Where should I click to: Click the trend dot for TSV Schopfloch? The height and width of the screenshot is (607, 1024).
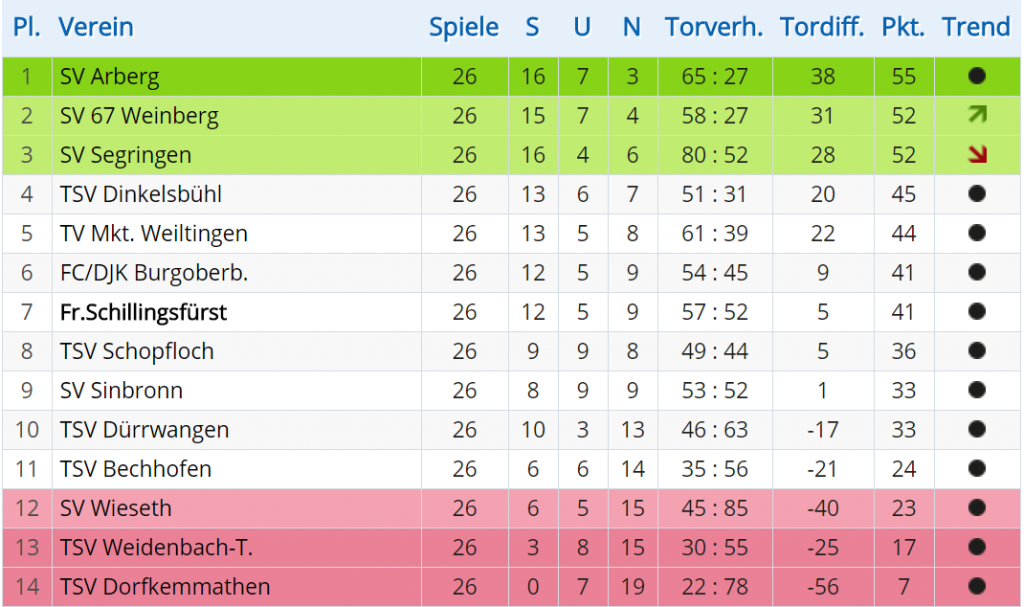click(x=977, y=350)
